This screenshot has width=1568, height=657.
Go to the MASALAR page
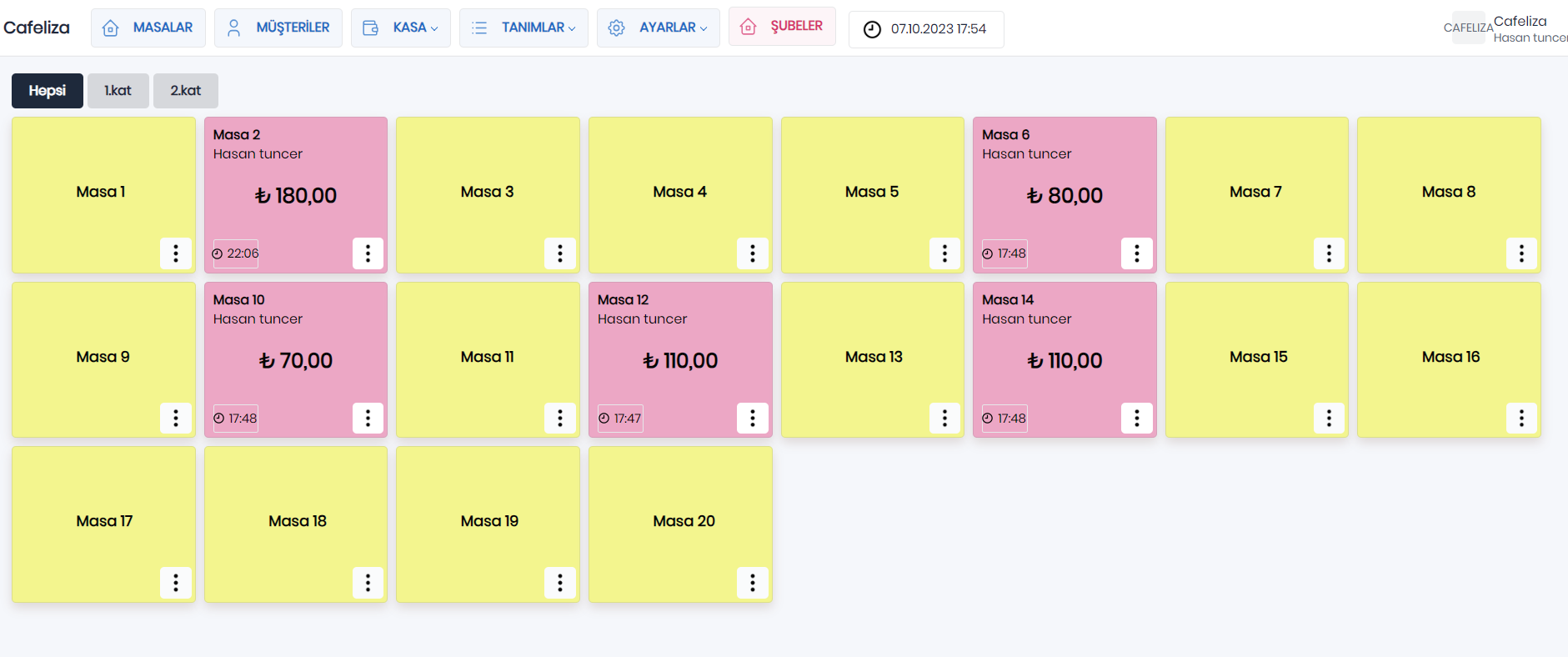point(148,28)
